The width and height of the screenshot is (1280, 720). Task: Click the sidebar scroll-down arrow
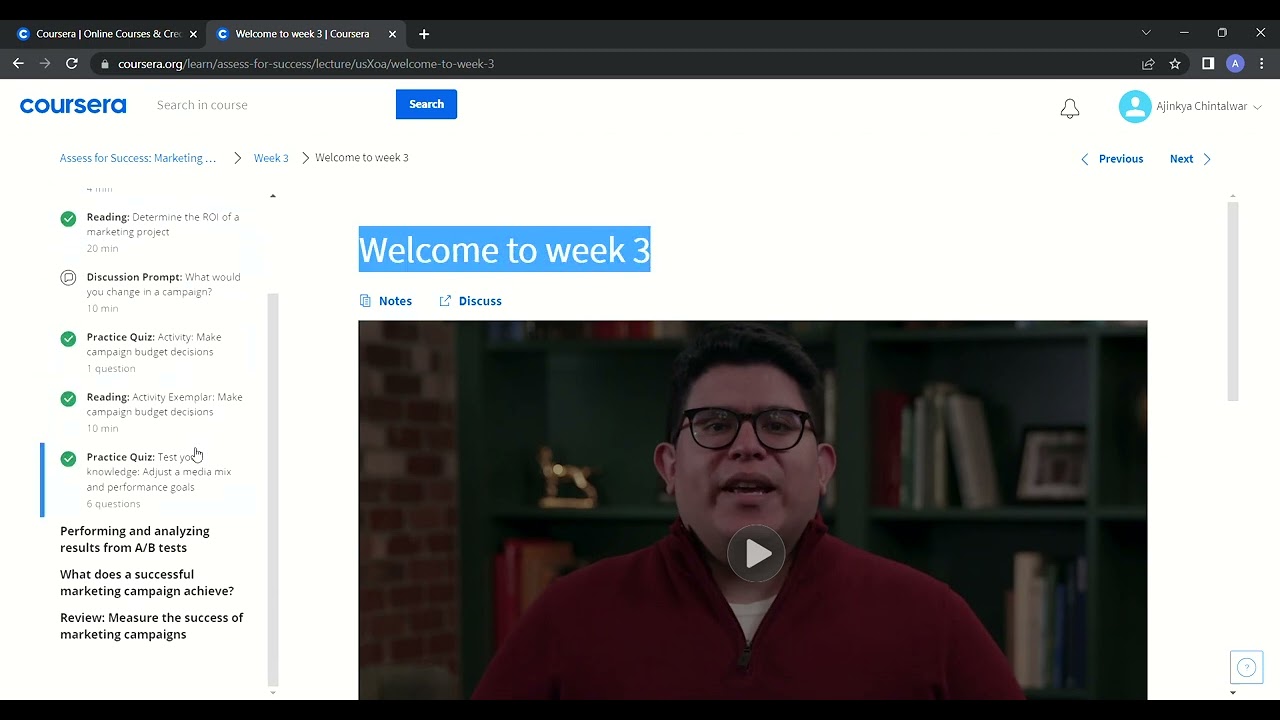coord(273,692)
